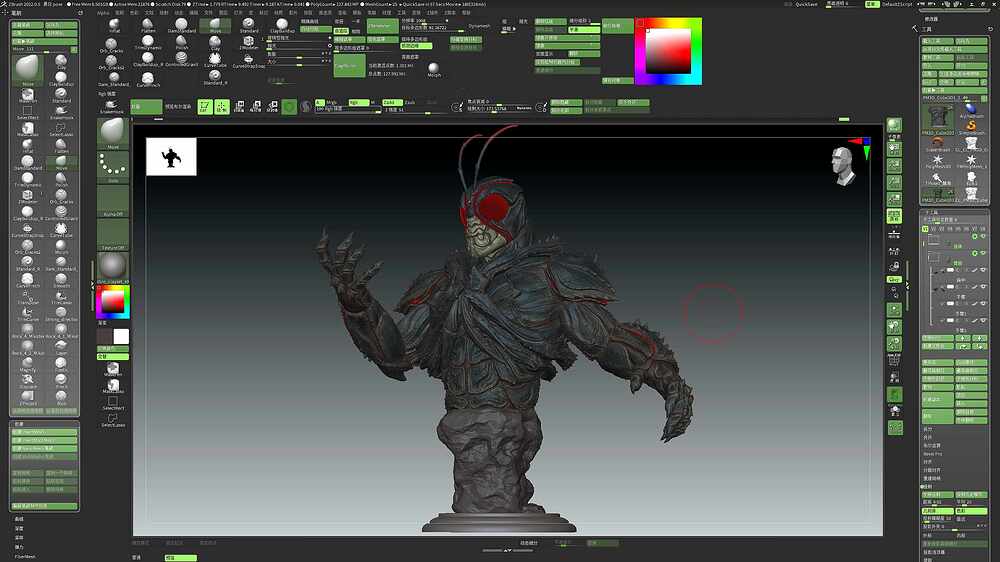Open the Dots stroke type selector

(113, 167)
